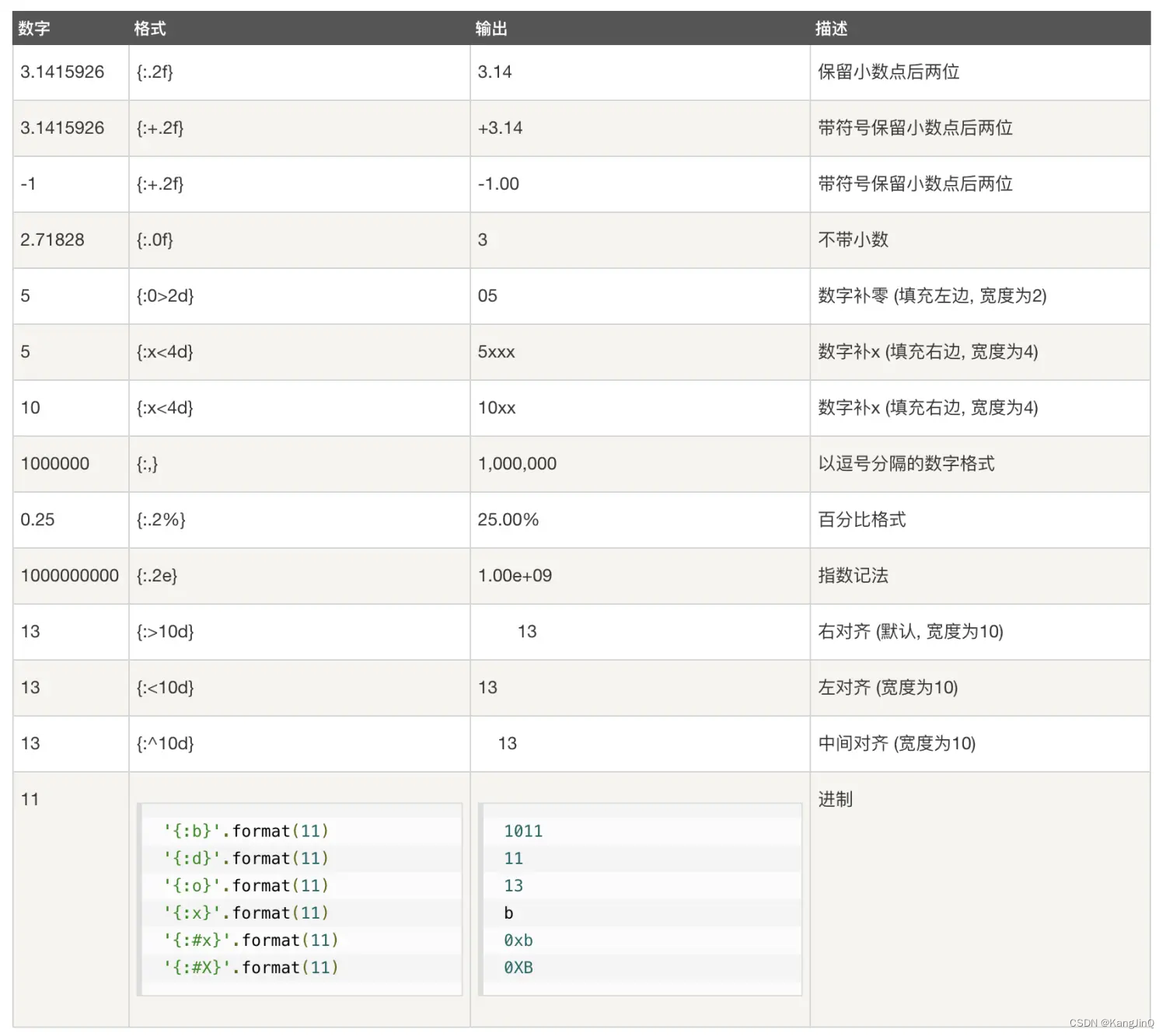Select the output value 1,000,000

tap(517, 464)
